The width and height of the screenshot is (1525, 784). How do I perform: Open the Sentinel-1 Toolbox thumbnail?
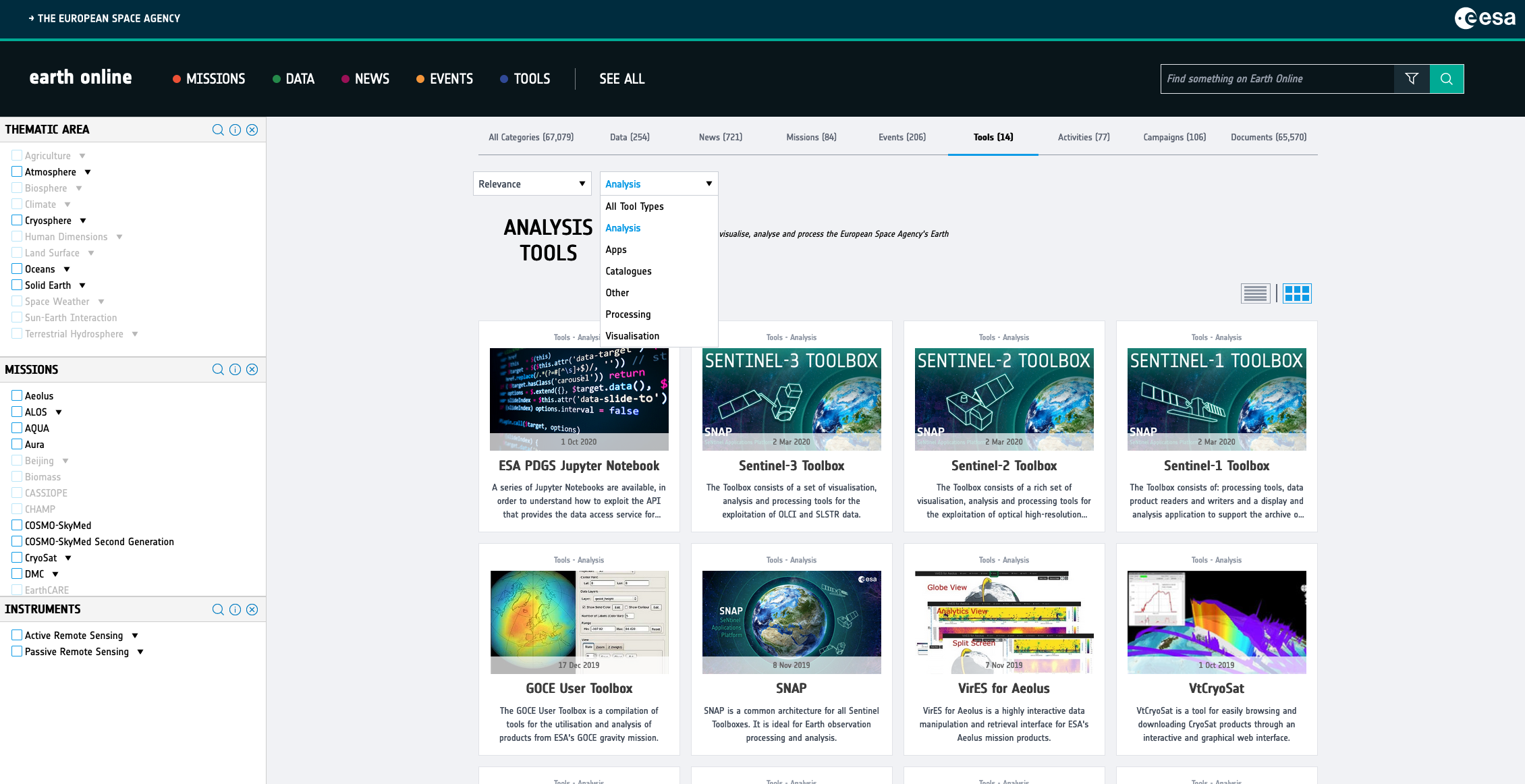point(1217,399)
